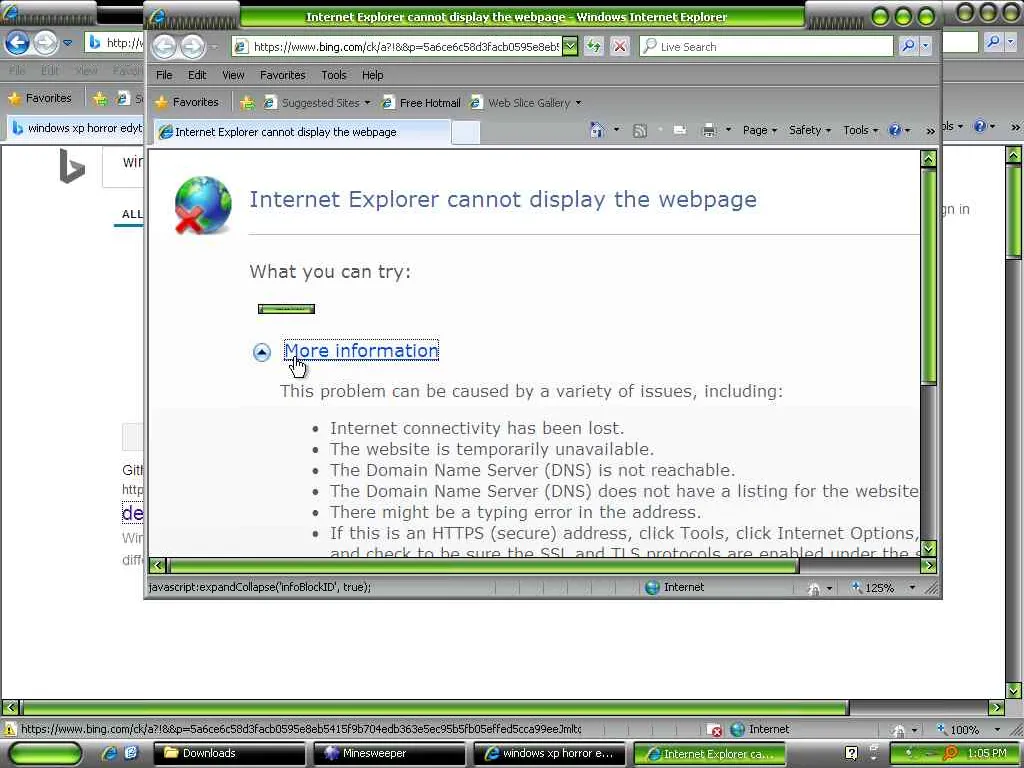Image resolution: width=1024 pixels, height=768 pixels.
Task: Stop loading with the red X button
Action: click(620, 46)
